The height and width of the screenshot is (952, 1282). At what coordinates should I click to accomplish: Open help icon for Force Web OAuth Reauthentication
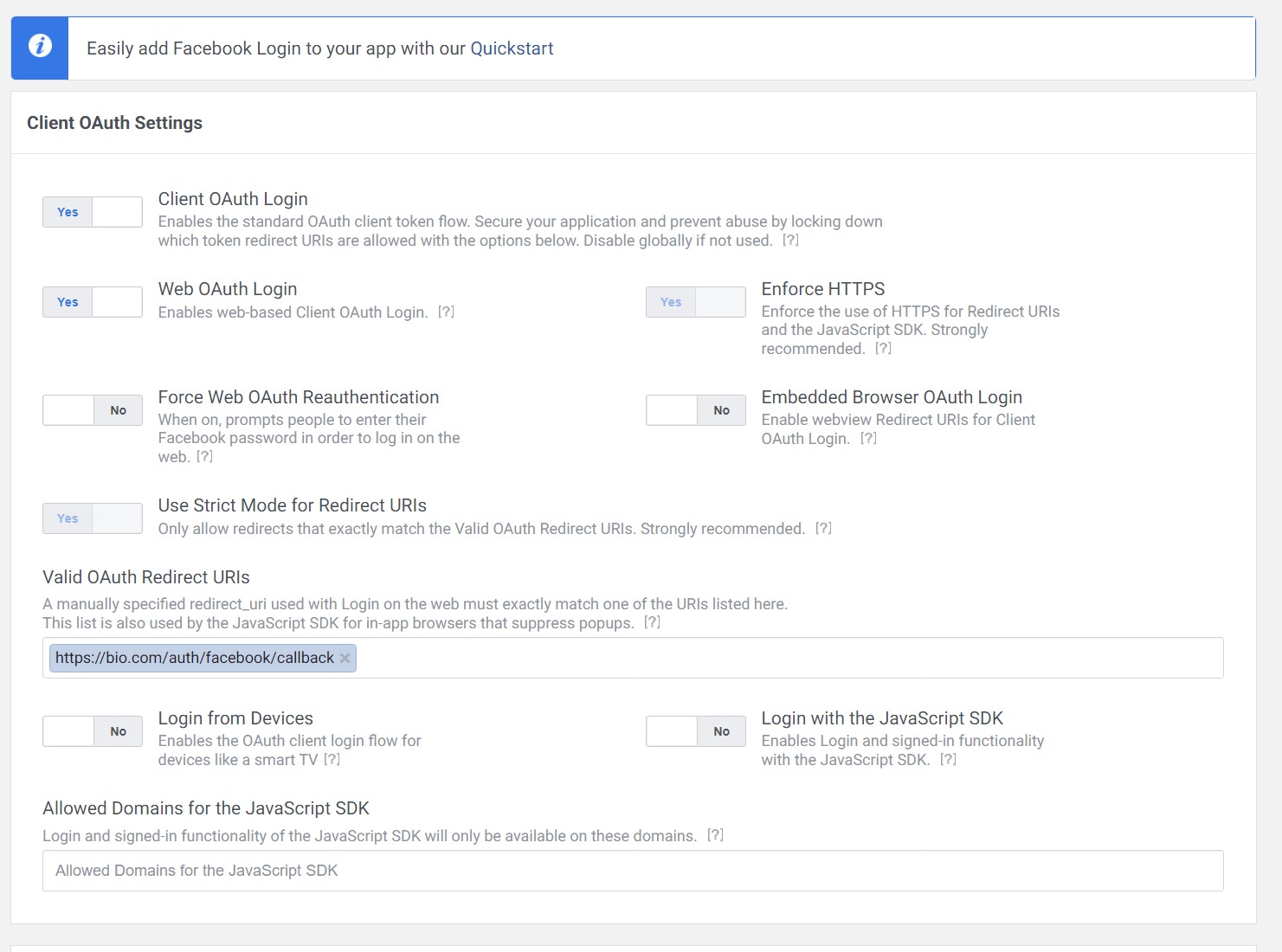[204, 456]
